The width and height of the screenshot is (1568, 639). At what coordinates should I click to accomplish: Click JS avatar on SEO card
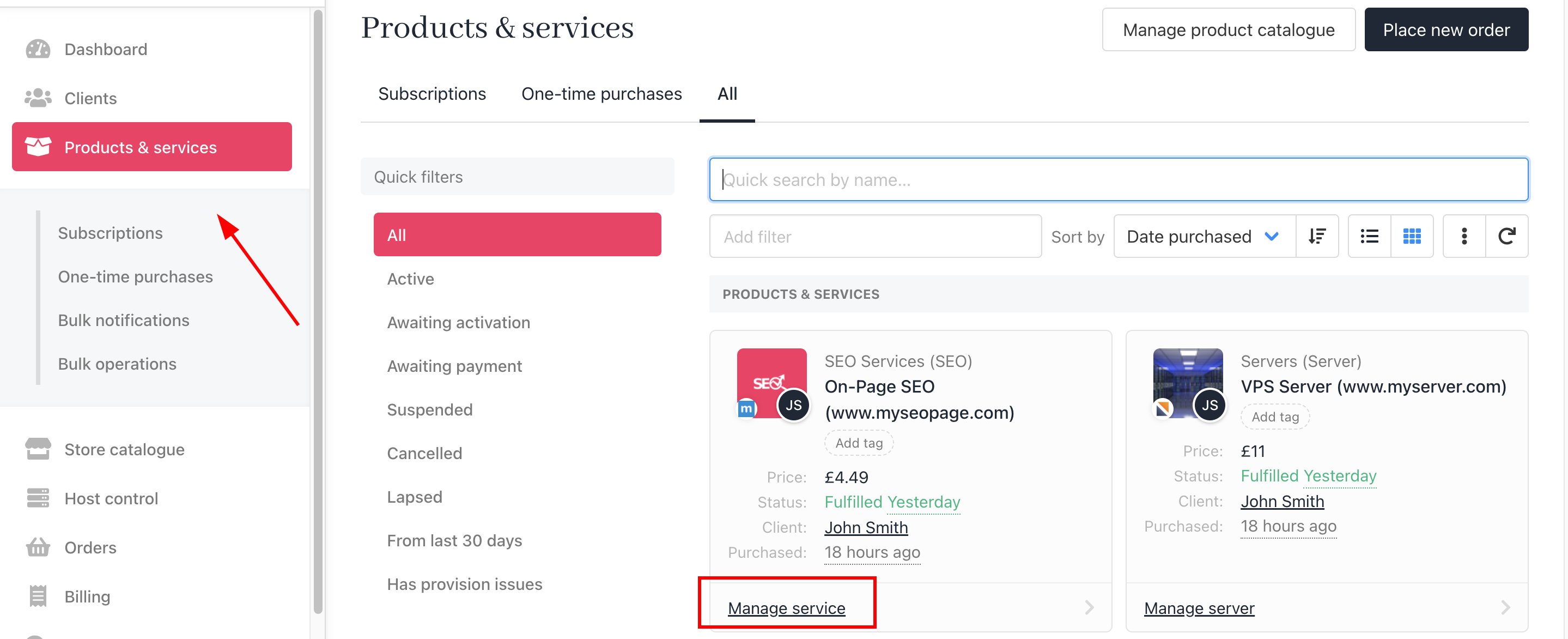tap(794, 405)
